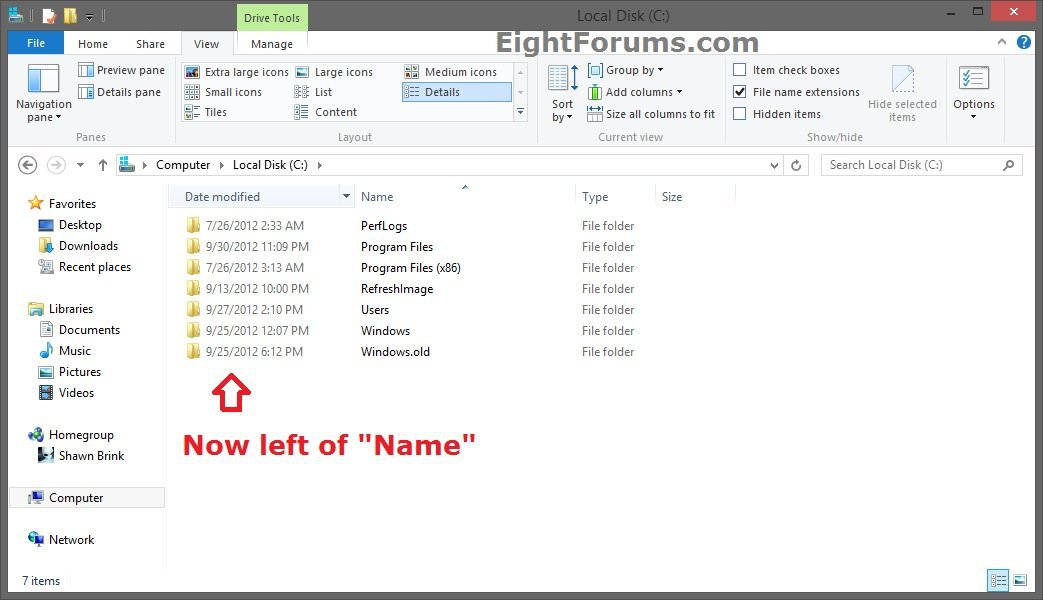Click the Search Local Disk (C:) field
This screenshot has width=1043, height=600.
pos(910,165)
